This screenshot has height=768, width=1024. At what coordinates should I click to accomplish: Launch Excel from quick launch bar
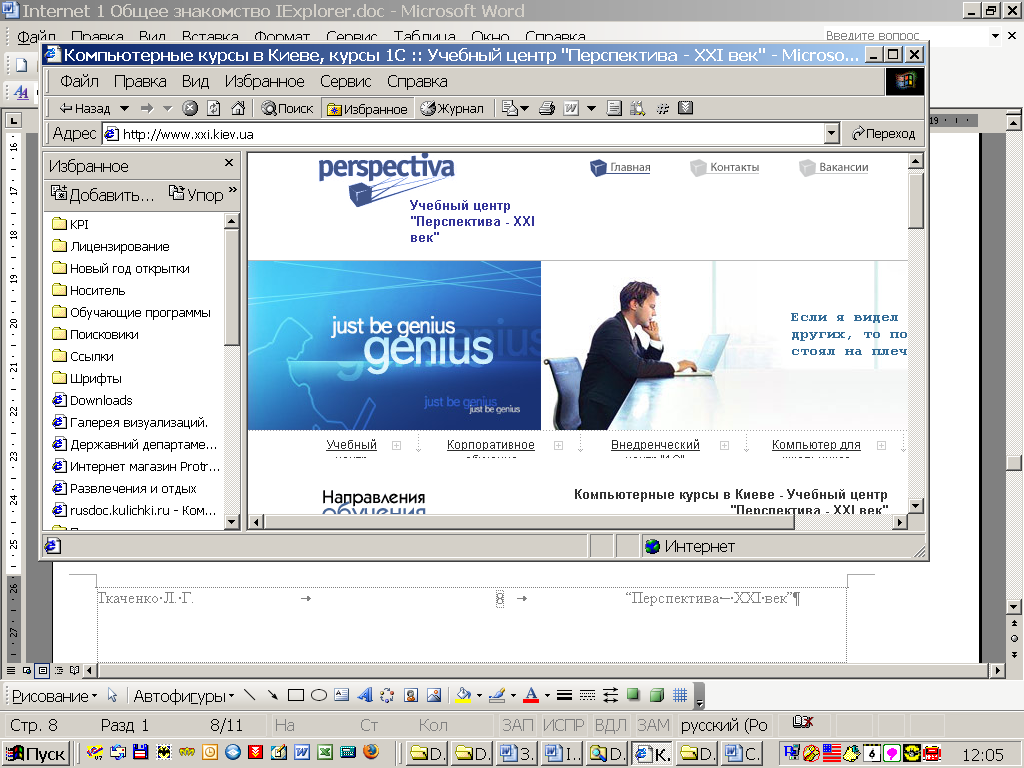(325, 752)
